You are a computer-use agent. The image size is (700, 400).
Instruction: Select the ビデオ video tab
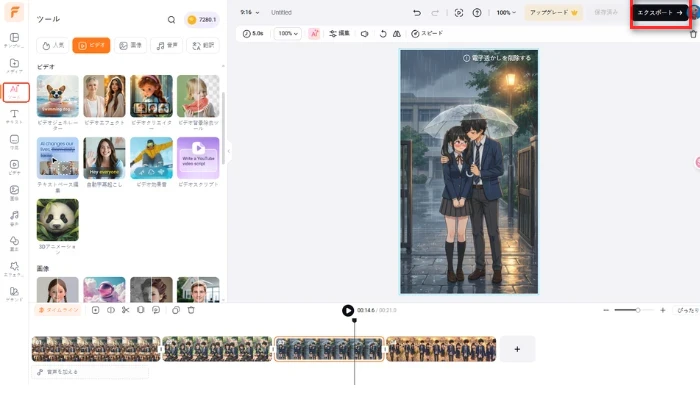(91, 45)
